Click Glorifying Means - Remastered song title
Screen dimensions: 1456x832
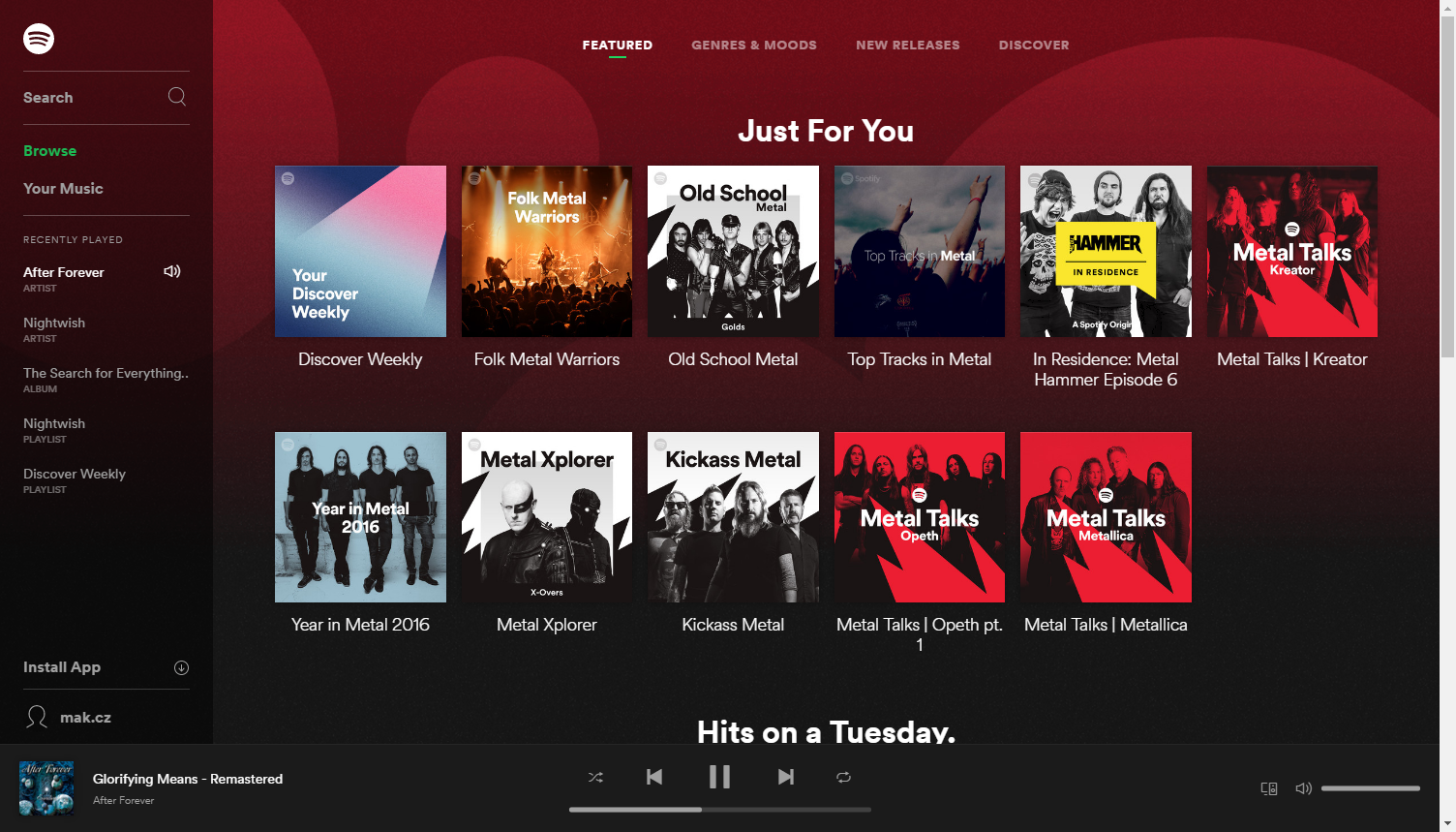pyautogui.click(x=188, y=779)
